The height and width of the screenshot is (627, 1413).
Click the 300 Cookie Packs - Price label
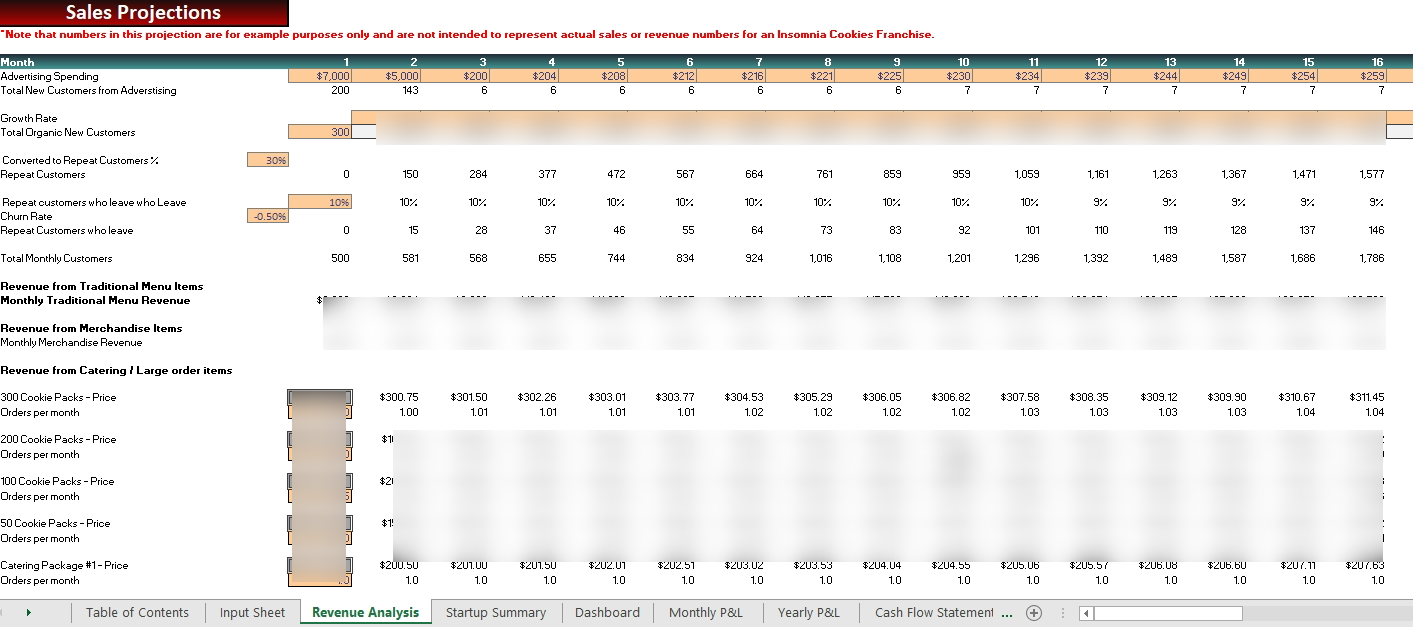58,397
